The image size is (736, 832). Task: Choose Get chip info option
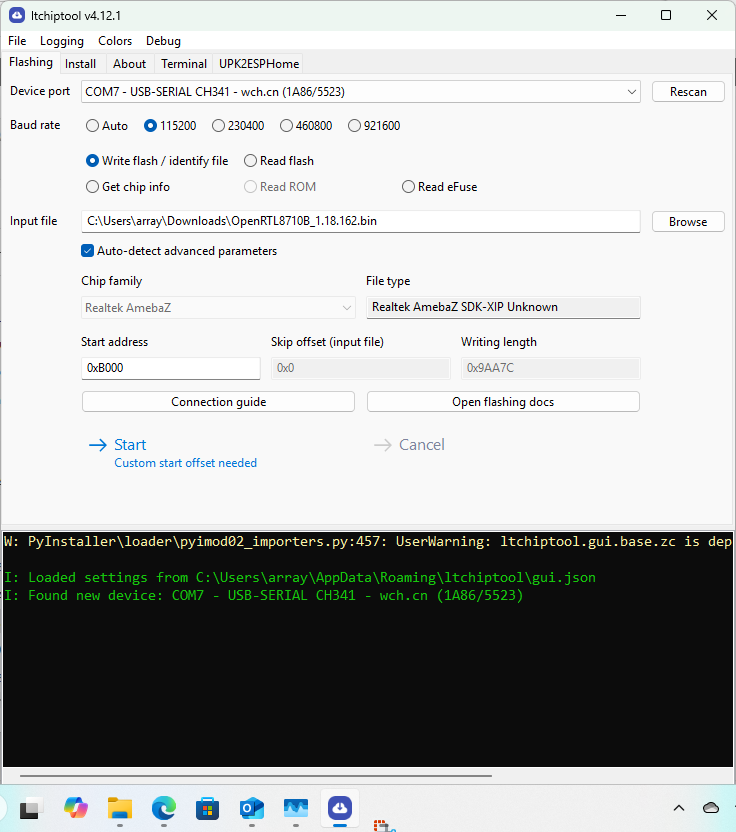click(128, 187)
